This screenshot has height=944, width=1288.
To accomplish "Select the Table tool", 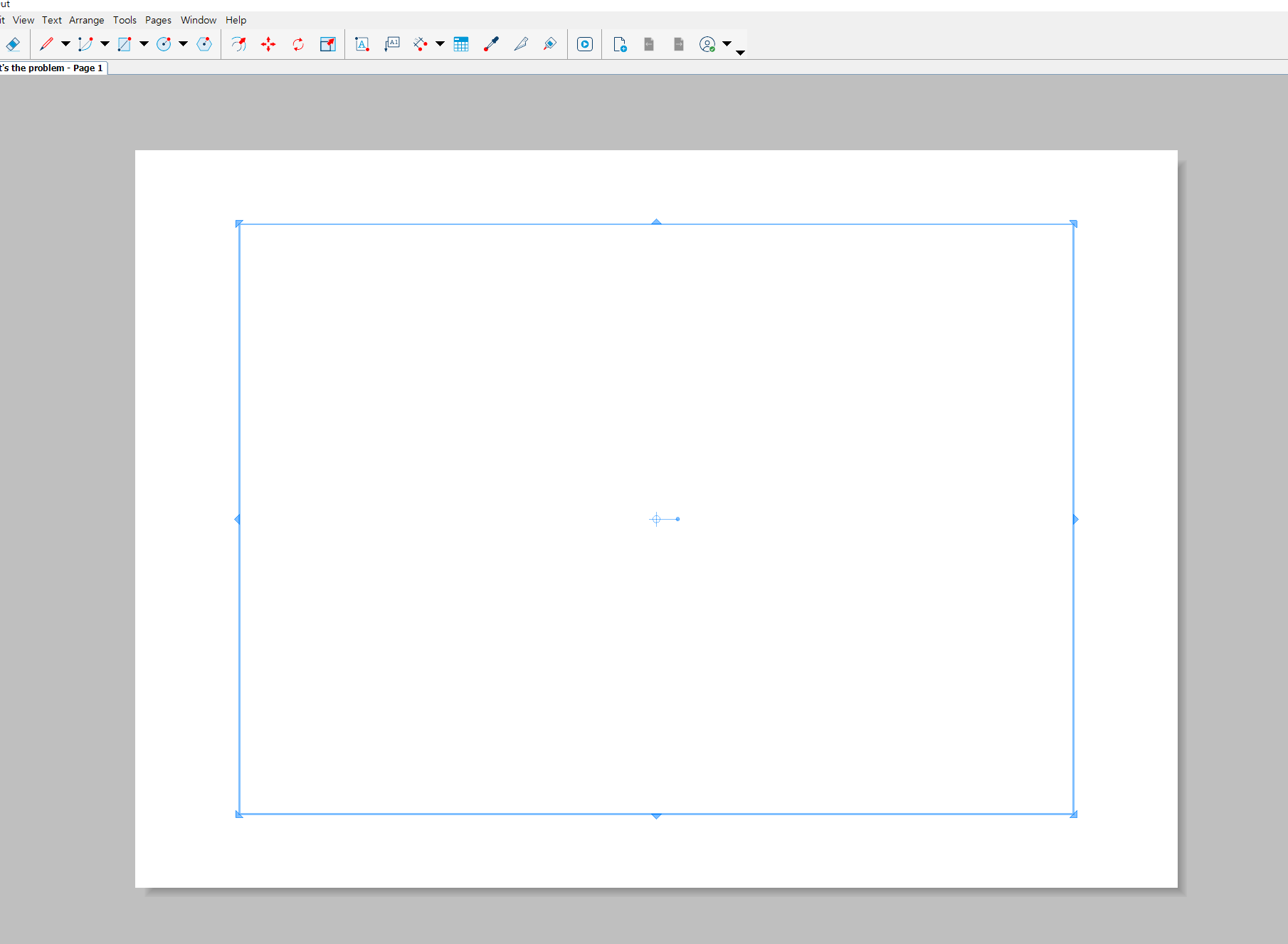I will click(461, 44).
